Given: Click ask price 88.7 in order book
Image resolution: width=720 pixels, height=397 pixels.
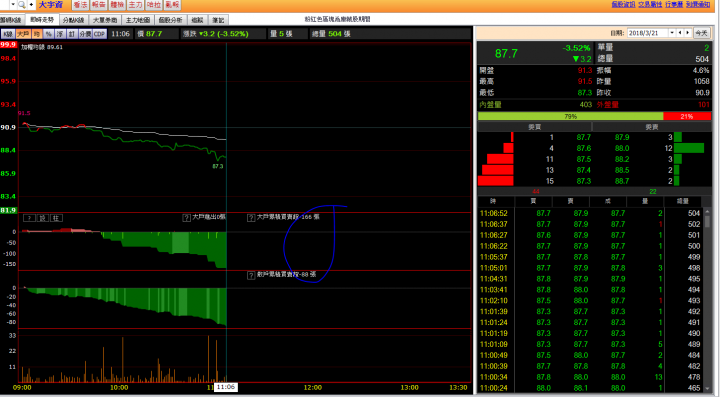Looking at the screenshot, I should coord(622,181).
